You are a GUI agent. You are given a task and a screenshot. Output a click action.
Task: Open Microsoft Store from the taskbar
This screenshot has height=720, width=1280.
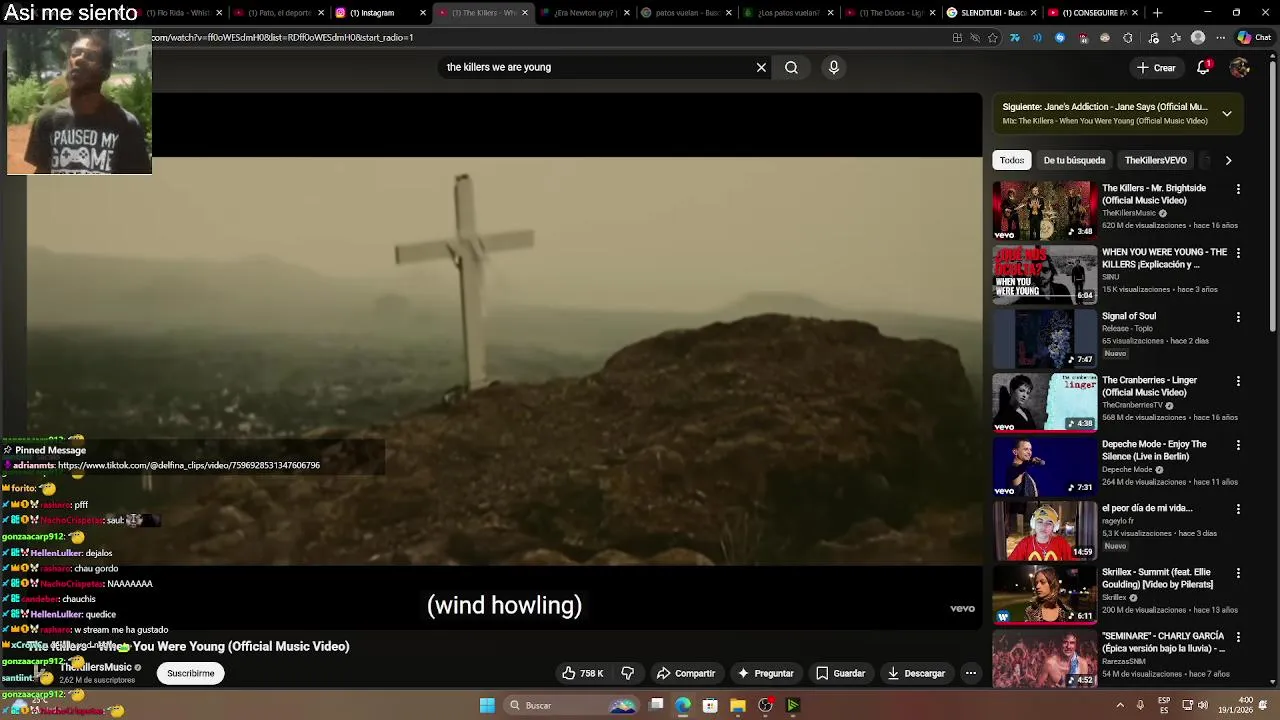[710, 705]
